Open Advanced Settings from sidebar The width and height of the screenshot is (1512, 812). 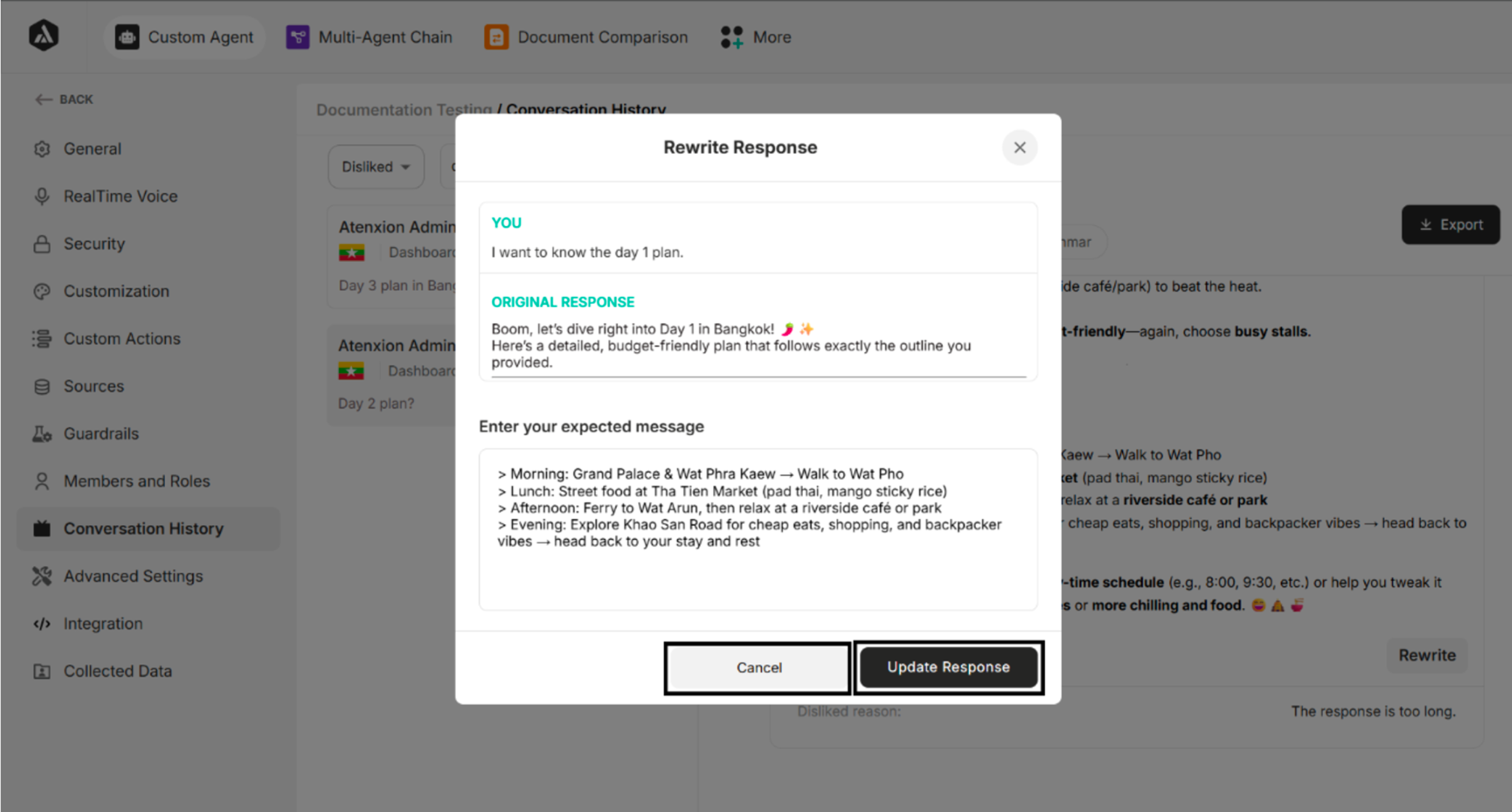coord(133,576)
